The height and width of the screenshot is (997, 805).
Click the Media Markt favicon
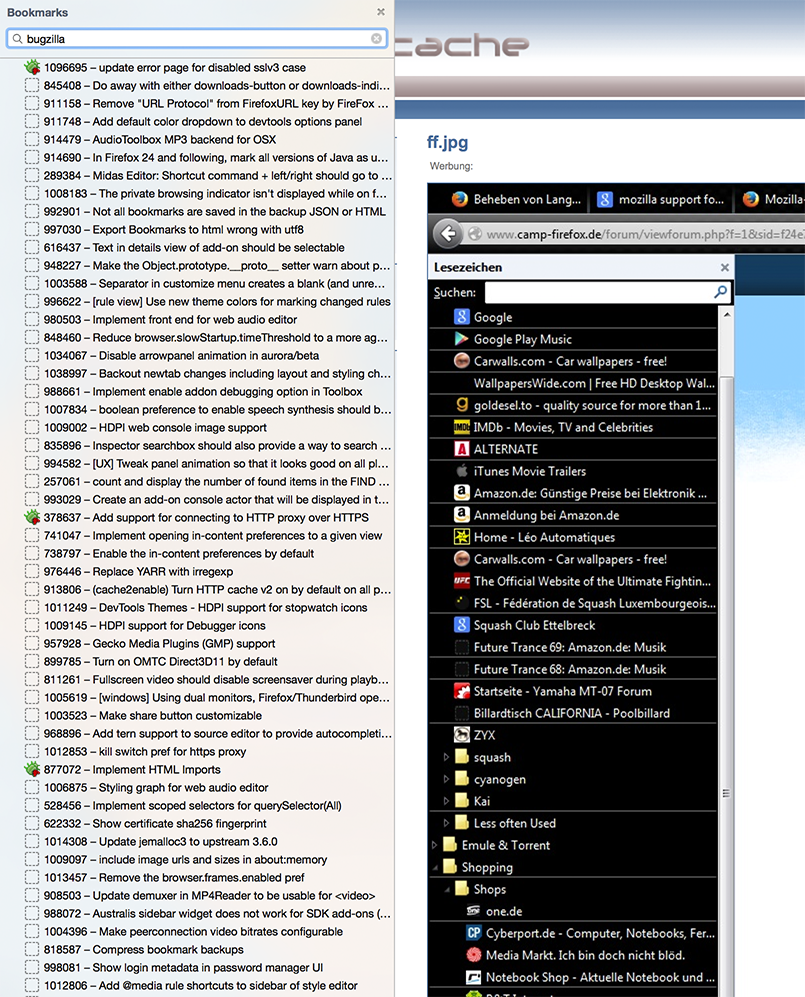474,955
